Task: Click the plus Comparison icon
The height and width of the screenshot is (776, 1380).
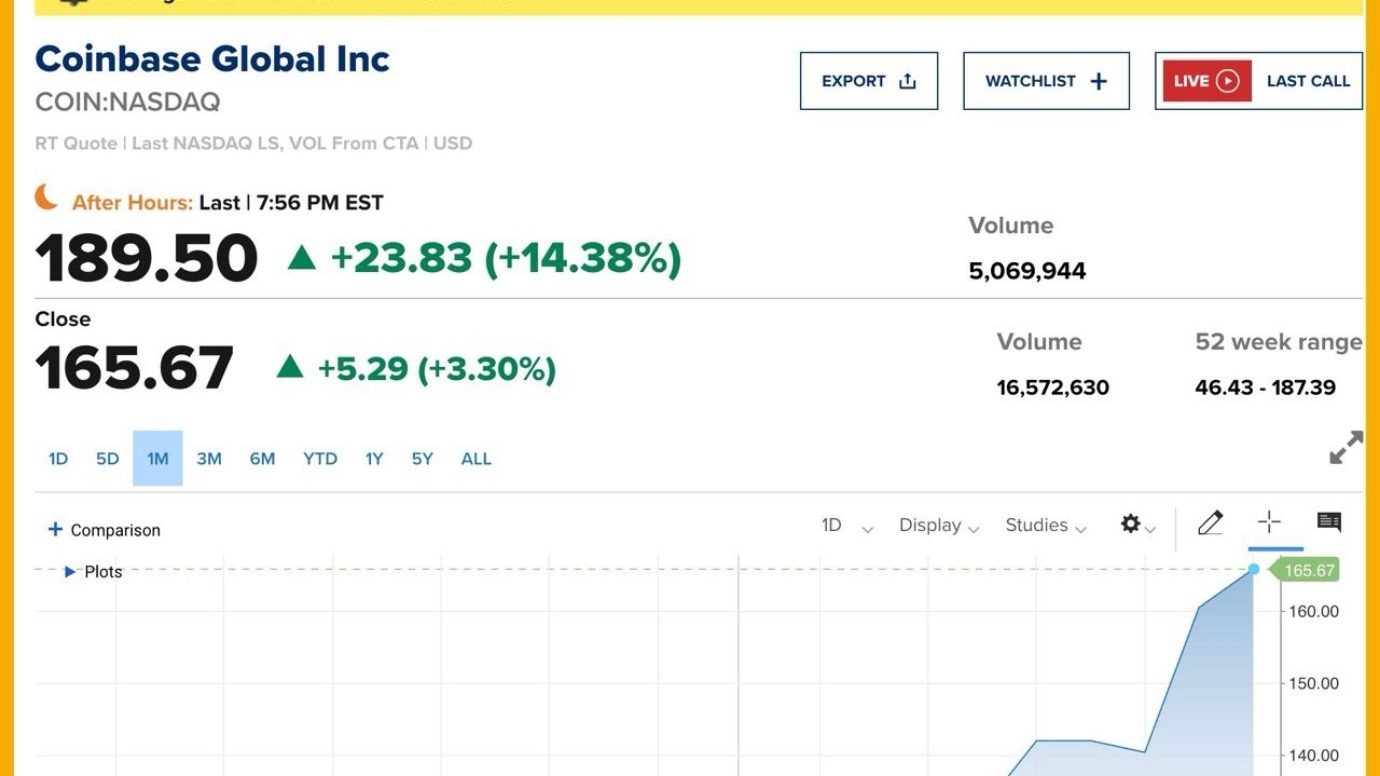Action: 56,530
